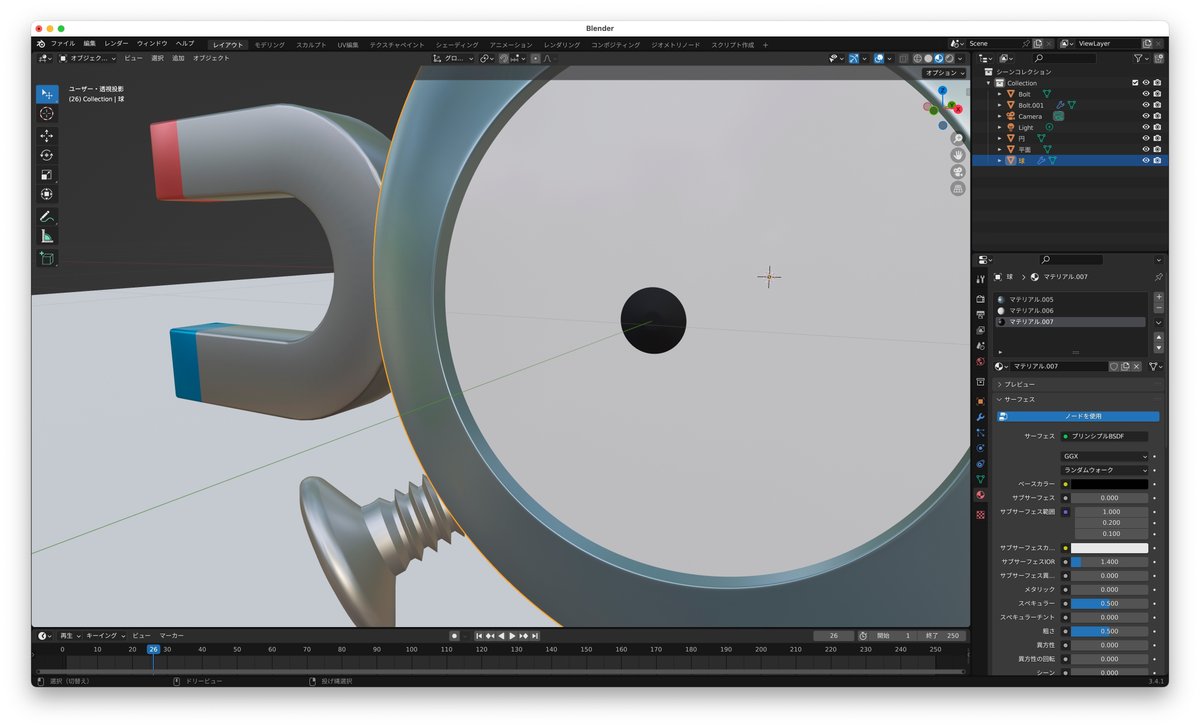Viewport: 1200px width, 728px height.
Task: Open the Output properties tab icon
Action: (980, 314)
